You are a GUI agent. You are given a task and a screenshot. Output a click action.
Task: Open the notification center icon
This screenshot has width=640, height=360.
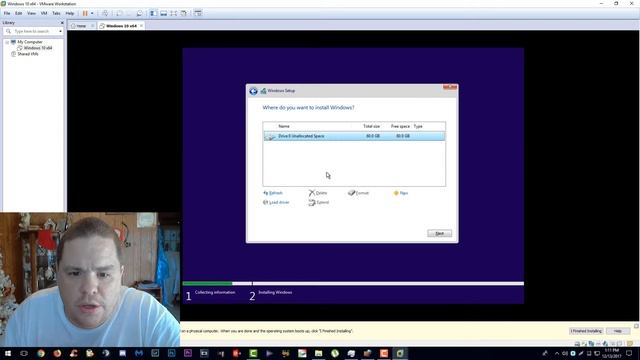point(629,353)
